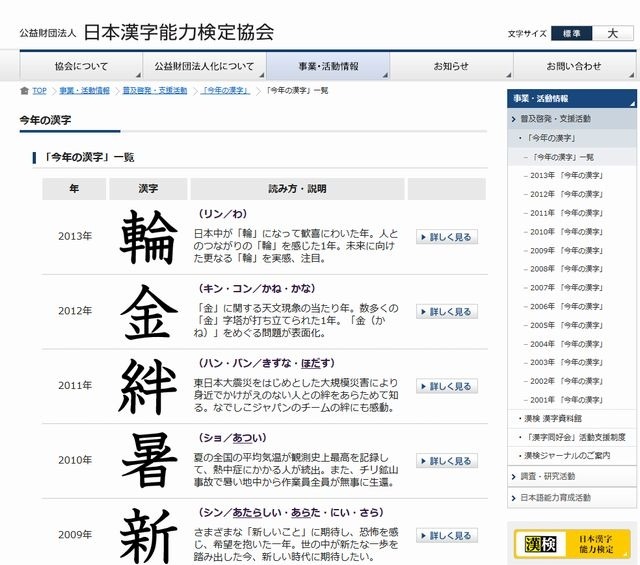Viewport: 640px width, 565px height.
Task: Click the 2011年 year cell
Action: tap(75, 385)
